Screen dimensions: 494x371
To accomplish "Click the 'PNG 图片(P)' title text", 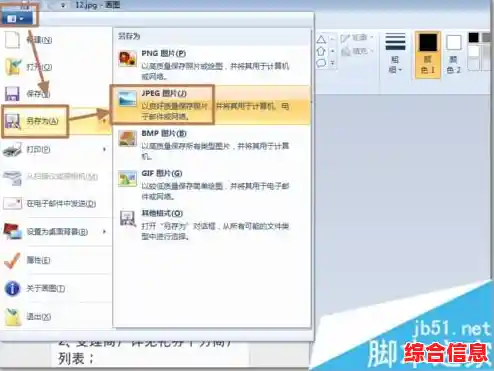I will tap(164, 53).
